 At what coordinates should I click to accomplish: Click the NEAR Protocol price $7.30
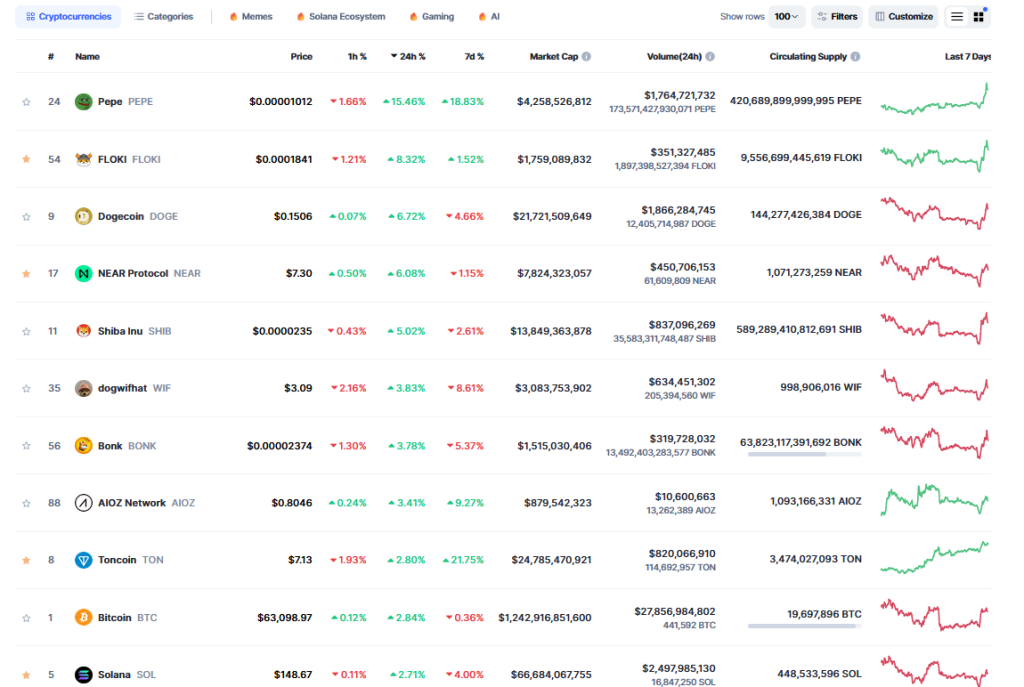(299, 274)
